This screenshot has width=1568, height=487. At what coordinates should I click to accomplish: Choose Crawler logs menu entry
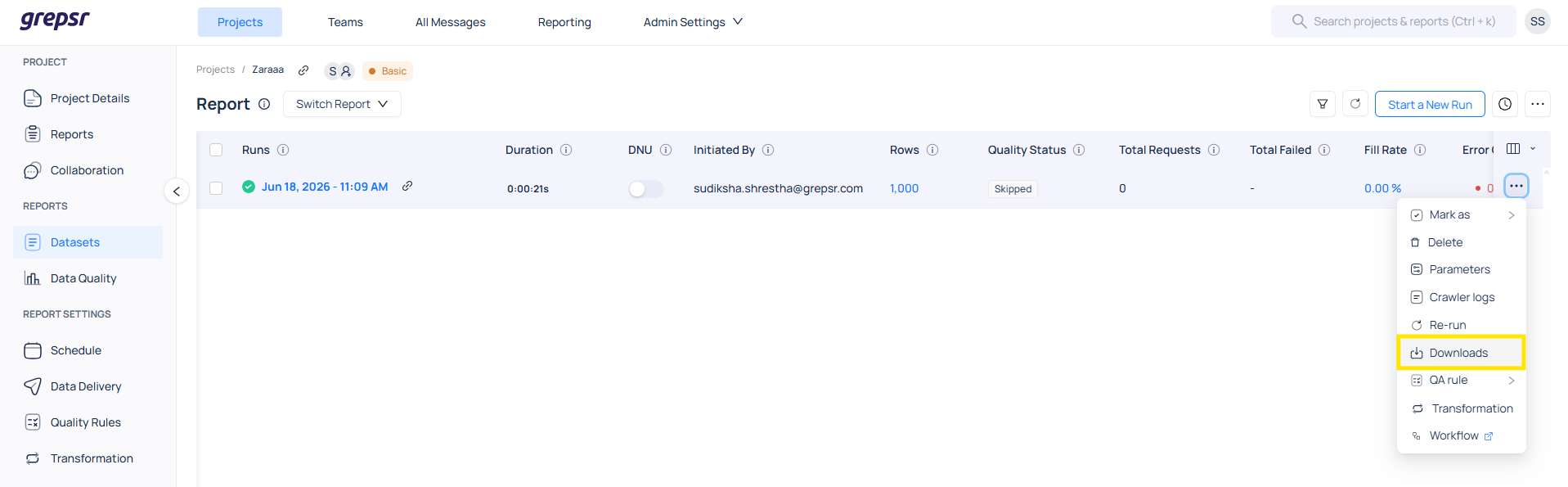click(x=1461, y=297)
